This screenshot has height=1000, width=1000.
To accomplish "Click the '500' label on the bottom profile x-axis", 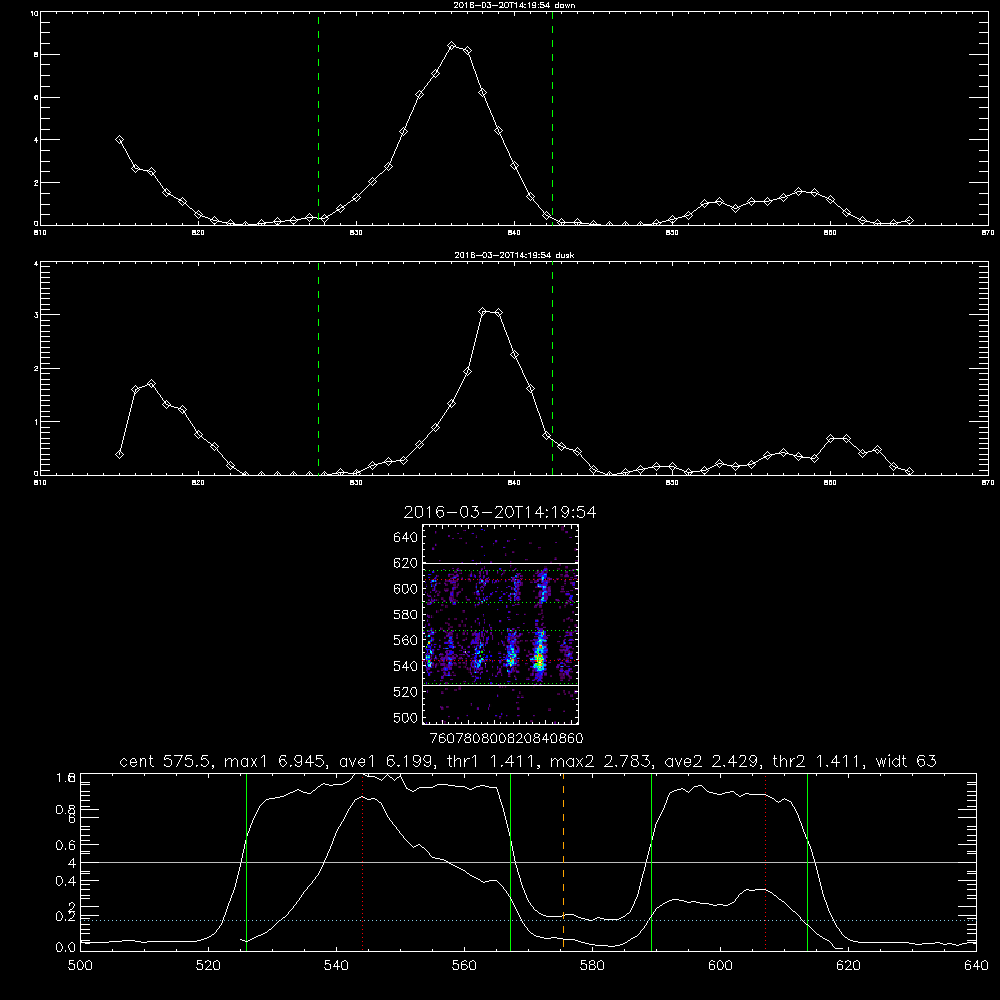I will (80, 966).
